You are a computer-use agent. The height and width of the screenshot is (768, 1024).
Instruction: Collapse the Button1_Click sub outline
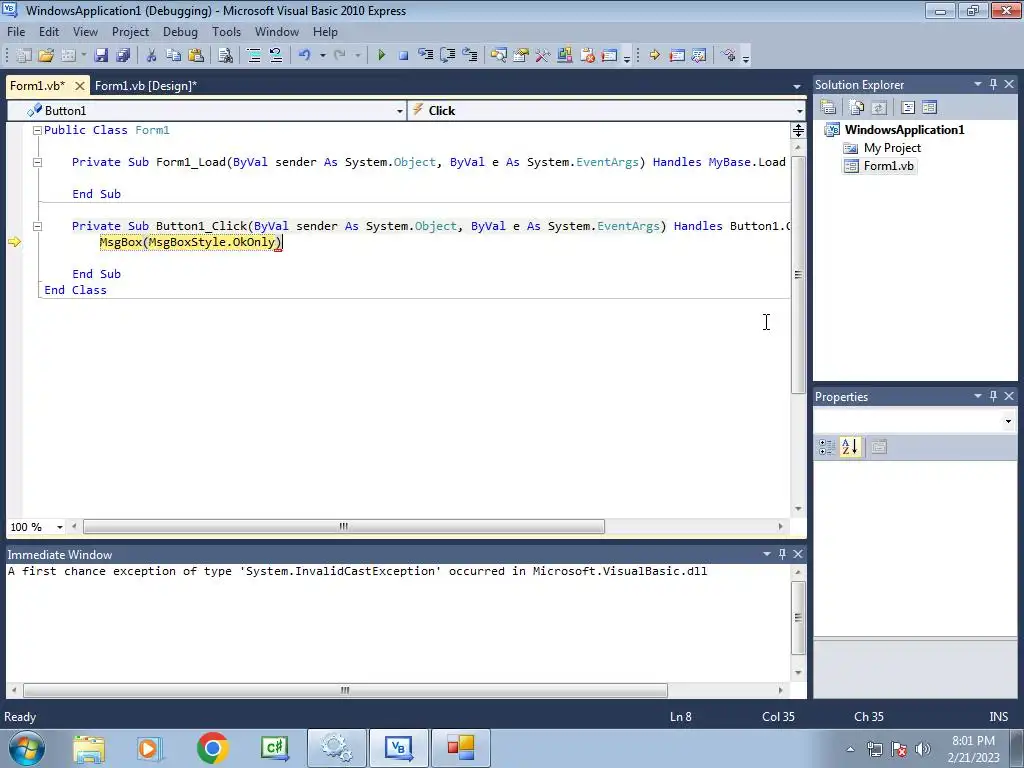click(x=37, y=226)
